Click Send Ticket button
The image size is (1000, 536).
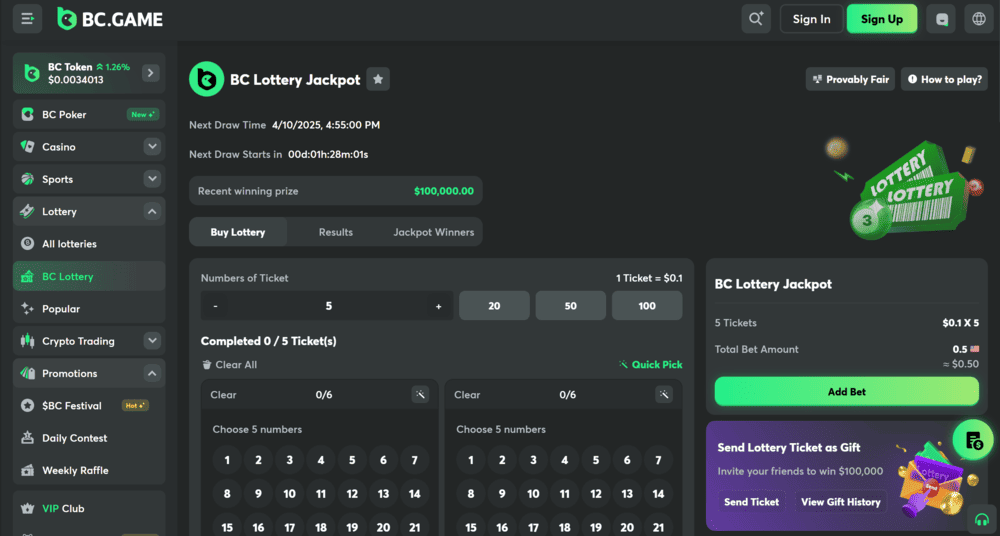pos(751,502)
